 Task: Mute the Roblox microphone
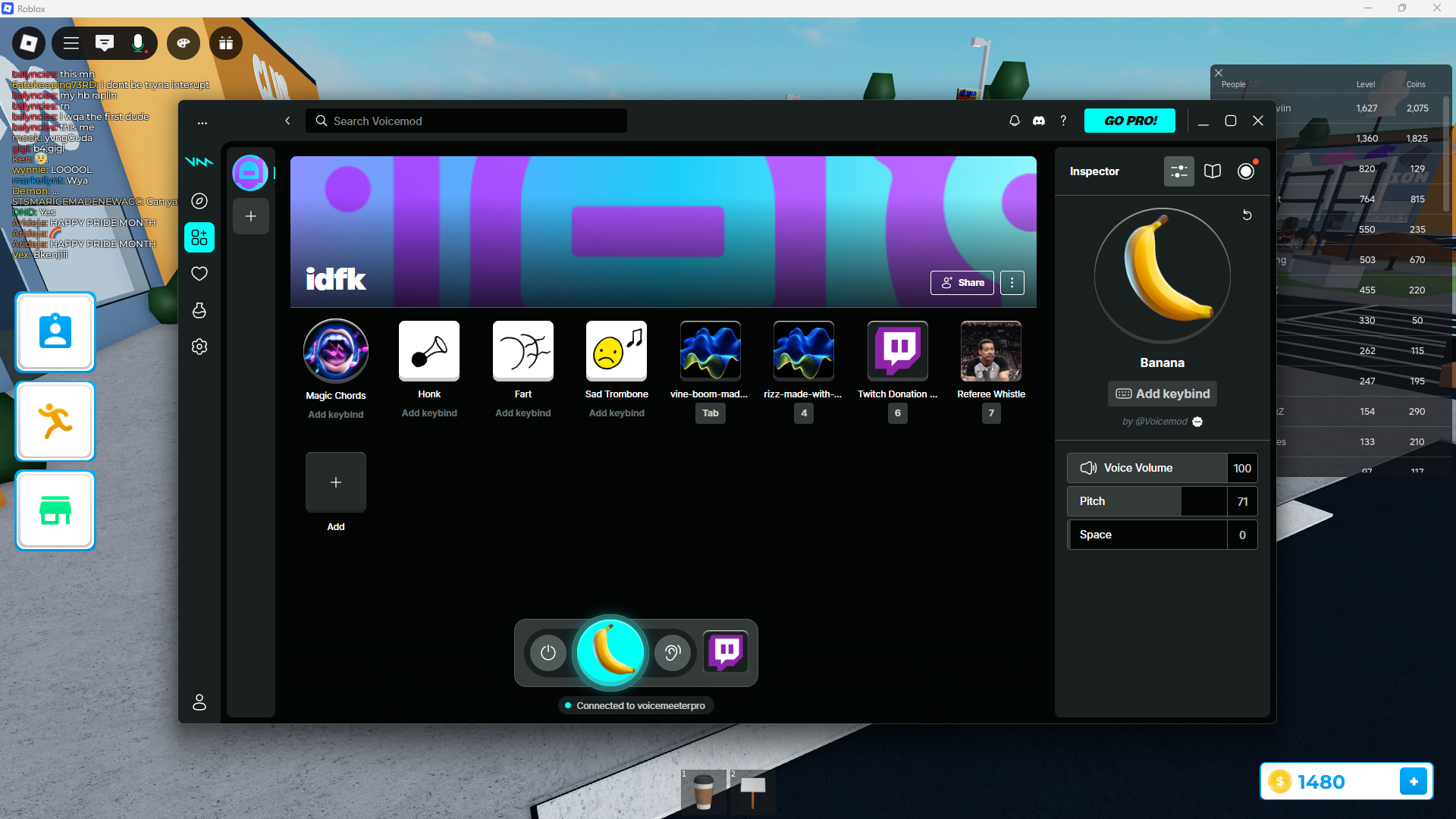[x=138, y=43]
